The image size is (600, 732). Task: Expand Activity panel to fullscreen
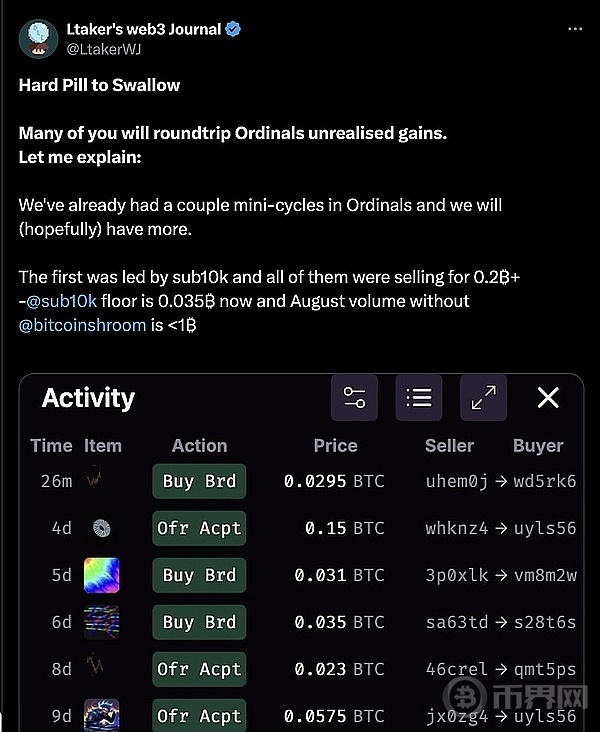click(x=483, y=398)
